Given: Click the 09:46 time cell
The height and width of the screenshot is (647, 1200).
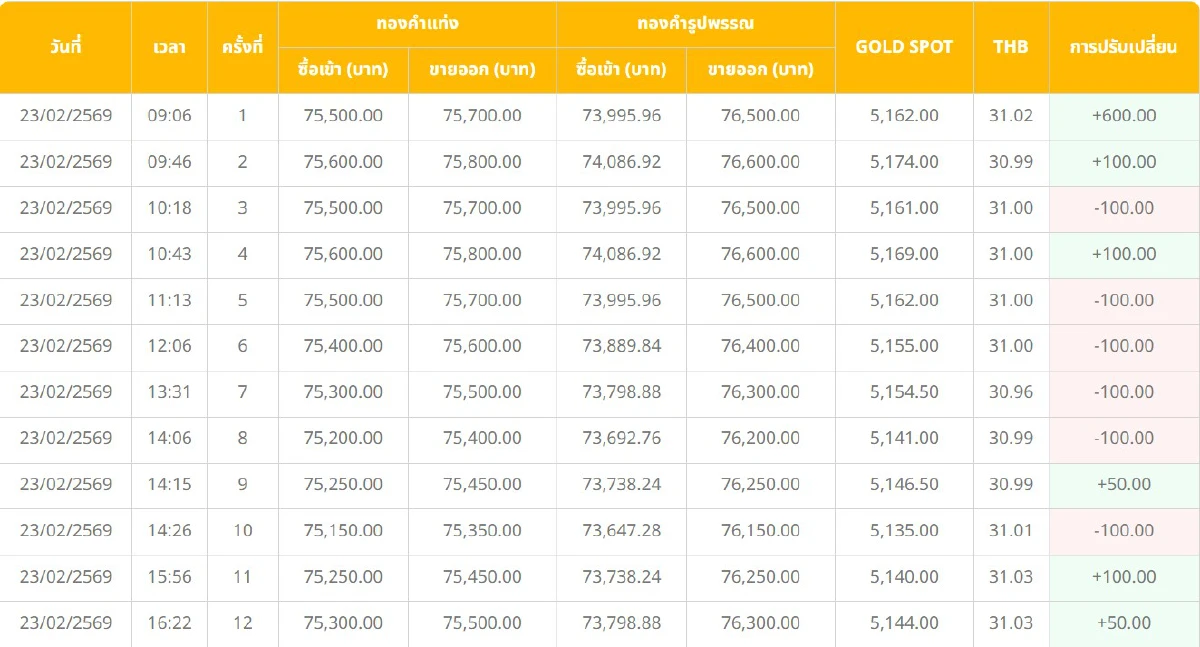Looking at the screenshot, I should click(x=169, y=162).
